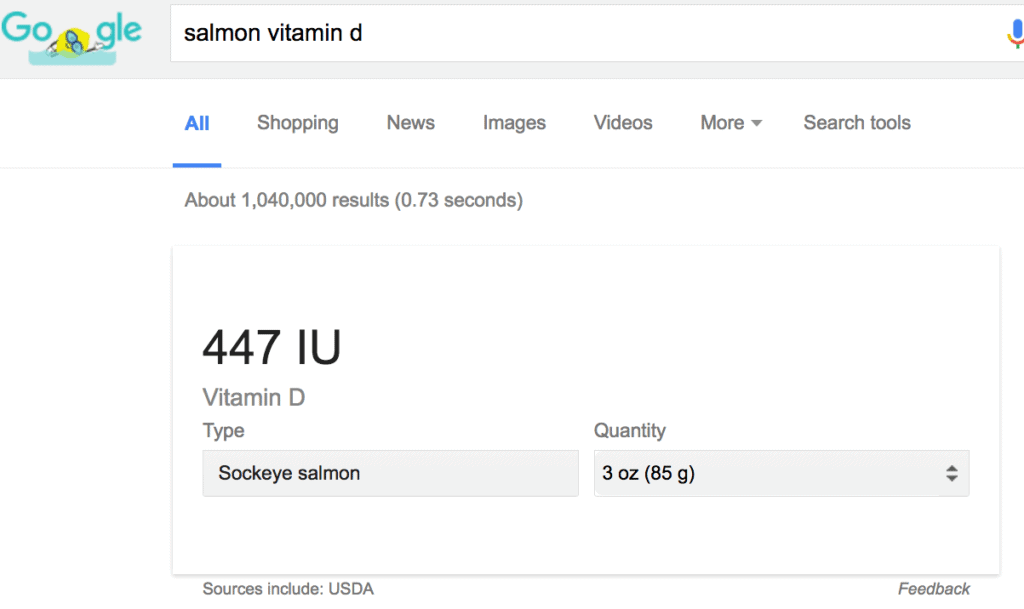Click the Type field label
Viewport: 1024px width, 609px height.
point(223,431)
